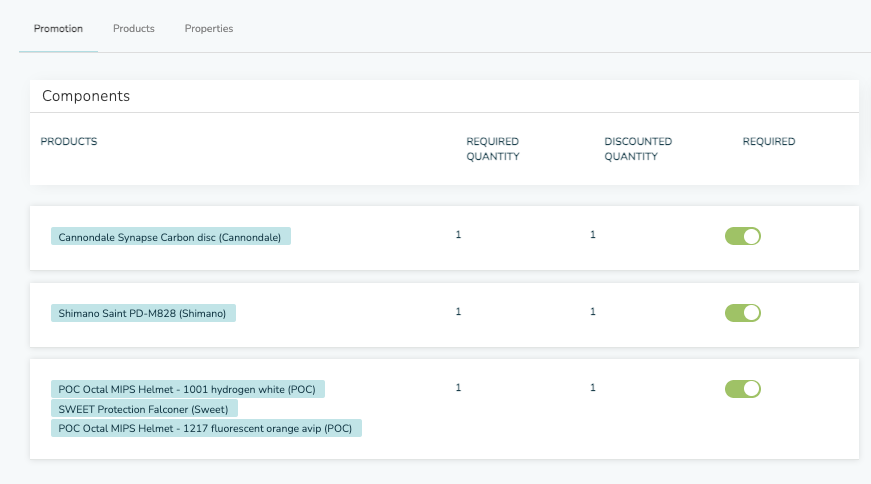The height and width of the screenshot is (484, 871).
Task: Switch to the Promotion tab
Action: tap(58, 29)
